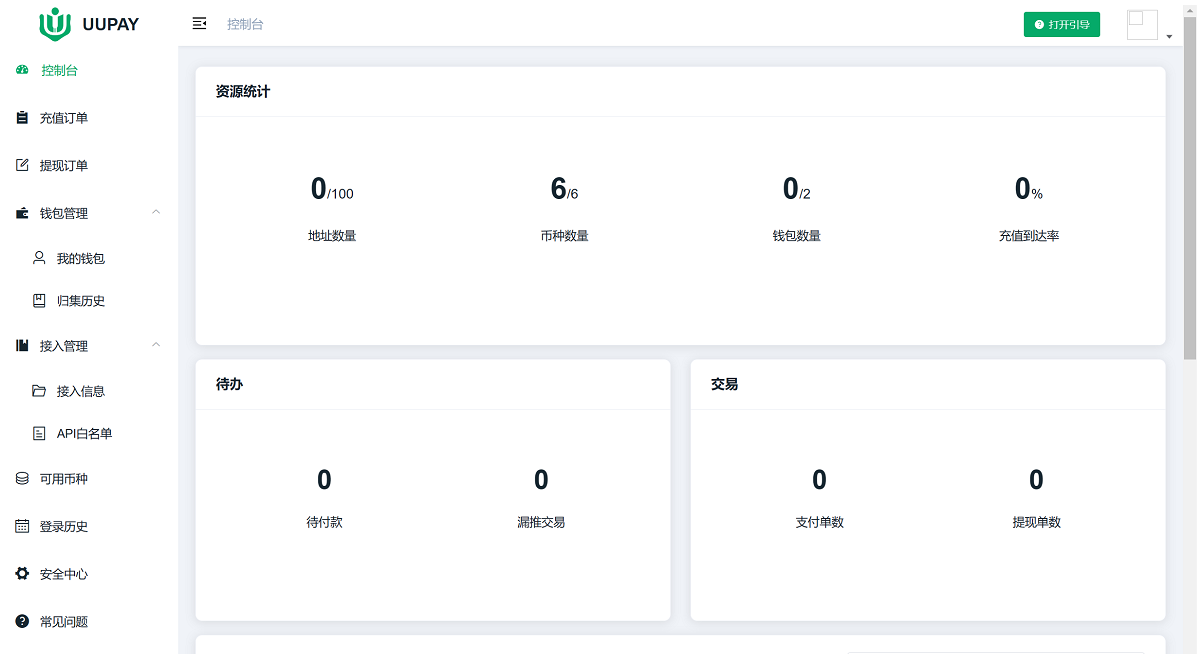Open 充值订单 via its clipboard icon
The width and height of the screenshot is (1197, 654).
pos(22,118)
